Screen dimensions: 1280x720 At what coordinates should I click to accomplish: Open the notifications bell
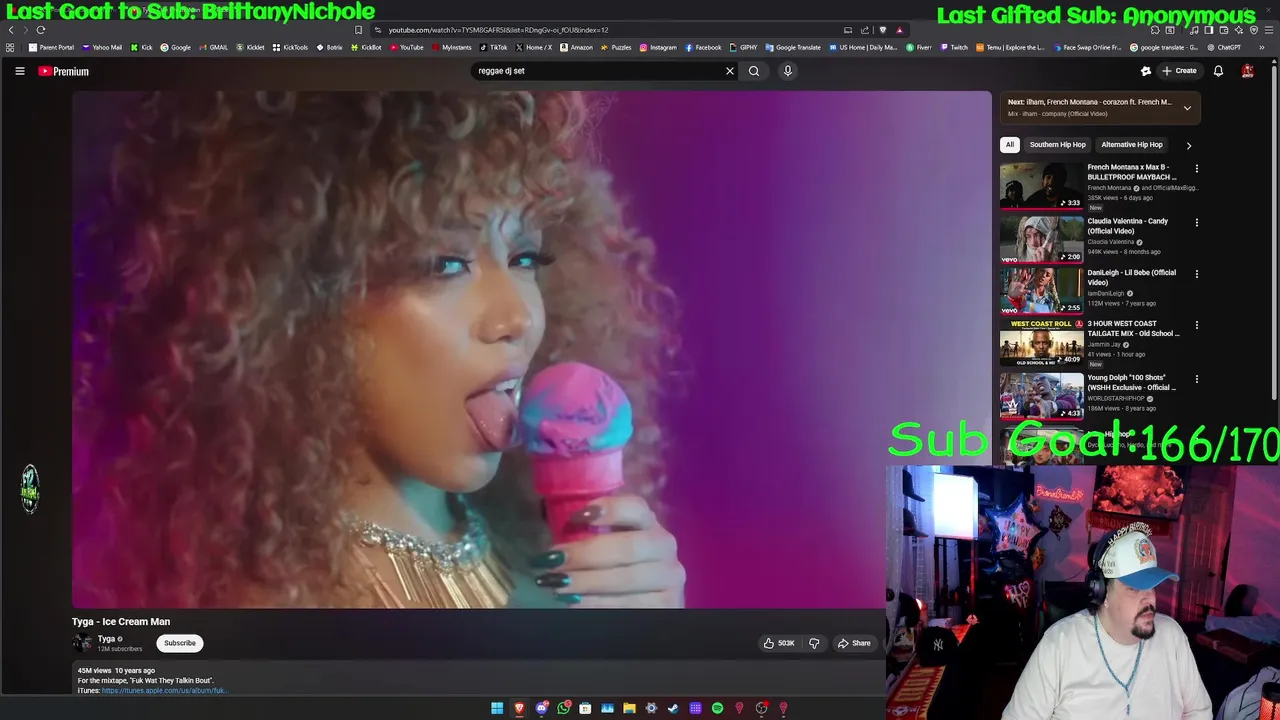pyautogui.click(x=1218, y=71)
